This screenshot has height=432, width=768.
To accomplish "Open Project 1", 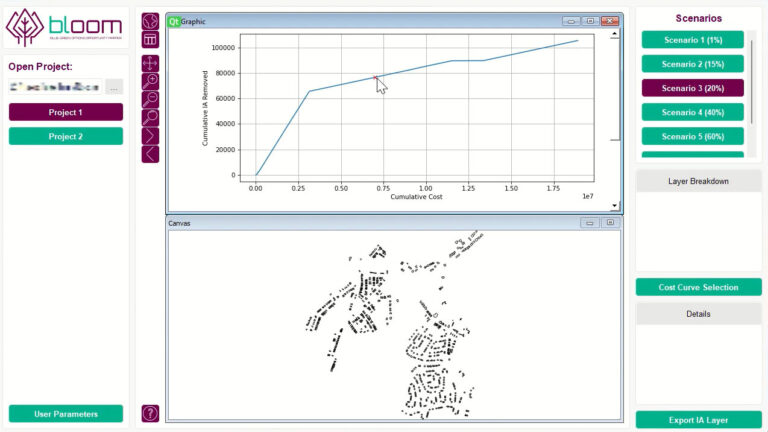I will pos(66,112).
